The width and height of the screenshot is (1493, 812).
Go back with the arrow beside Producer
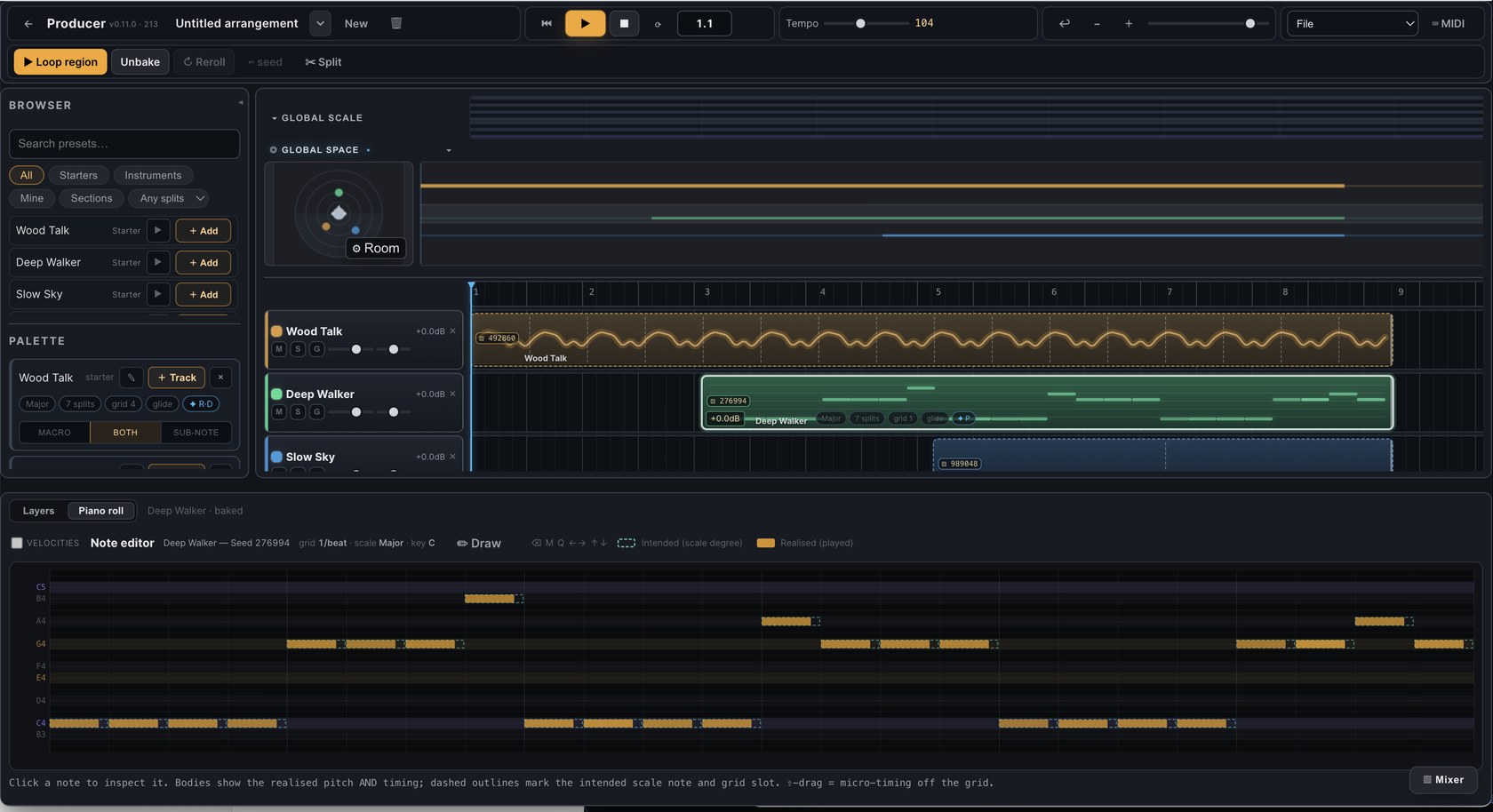28,24
